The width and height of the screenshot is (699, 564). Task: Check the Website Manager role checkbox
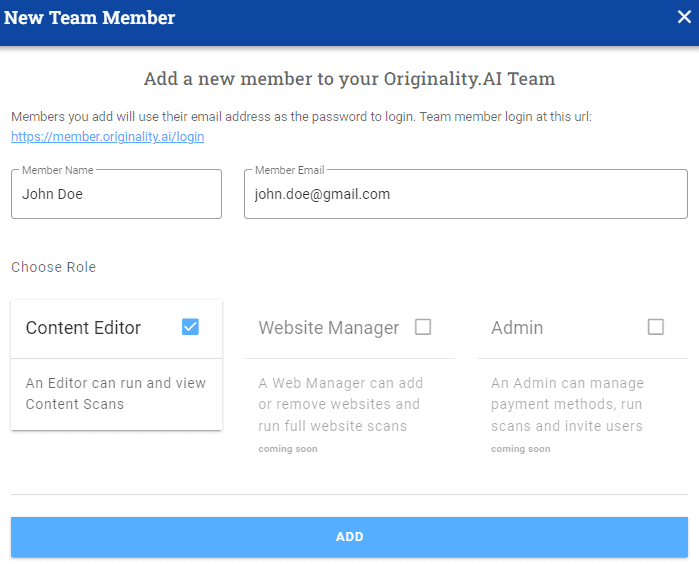pyautogui.click(x=423, y=327)
